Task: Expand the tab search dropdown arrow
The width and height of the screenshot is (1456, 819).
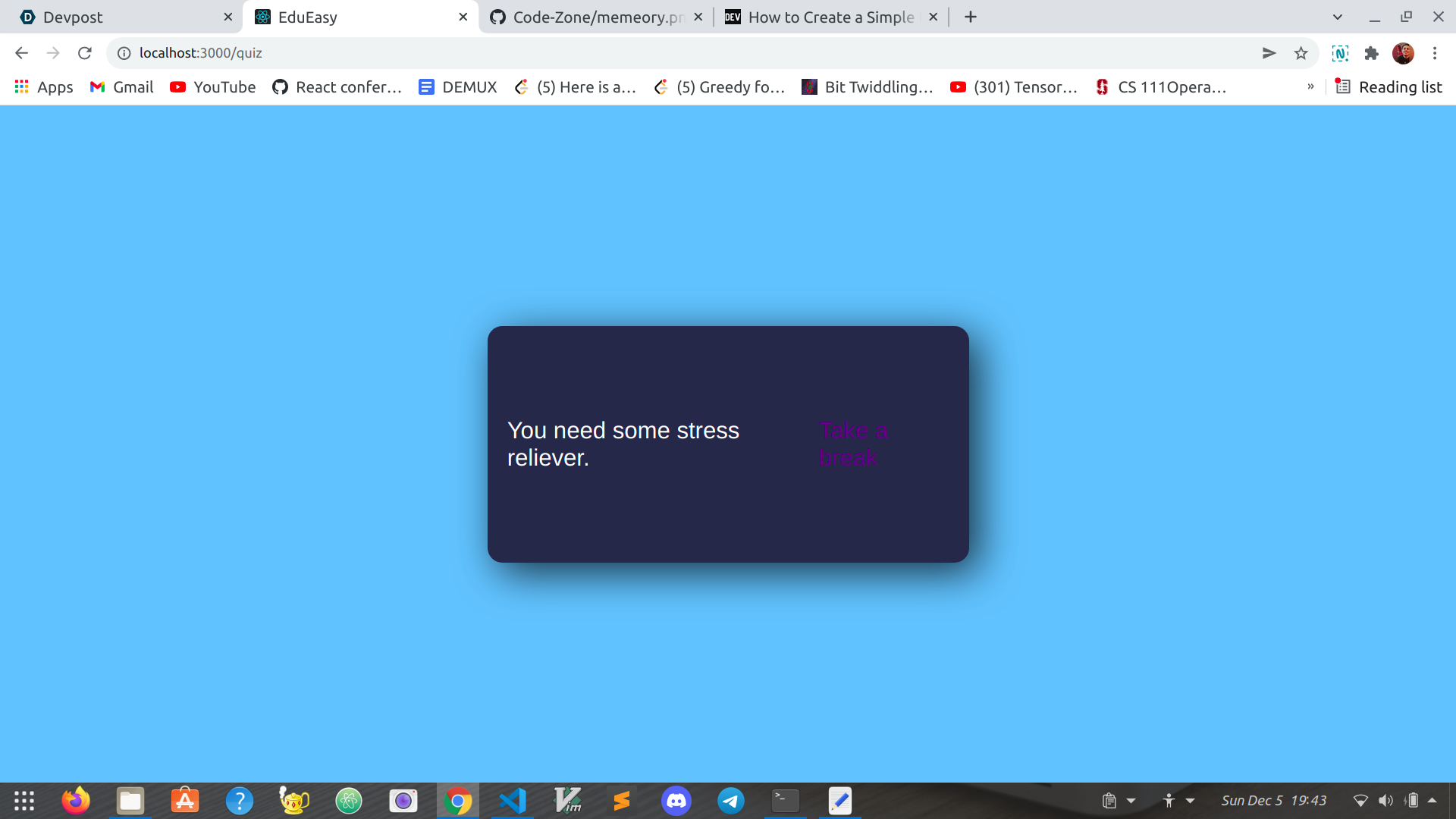Action: pos(1338,17)
